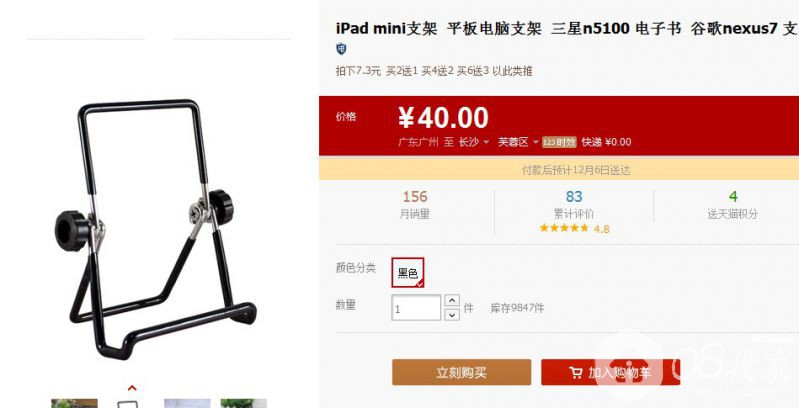This screenshot has height=408, width=799.
Task: Click the main tablet stand image
Action: 155,229
